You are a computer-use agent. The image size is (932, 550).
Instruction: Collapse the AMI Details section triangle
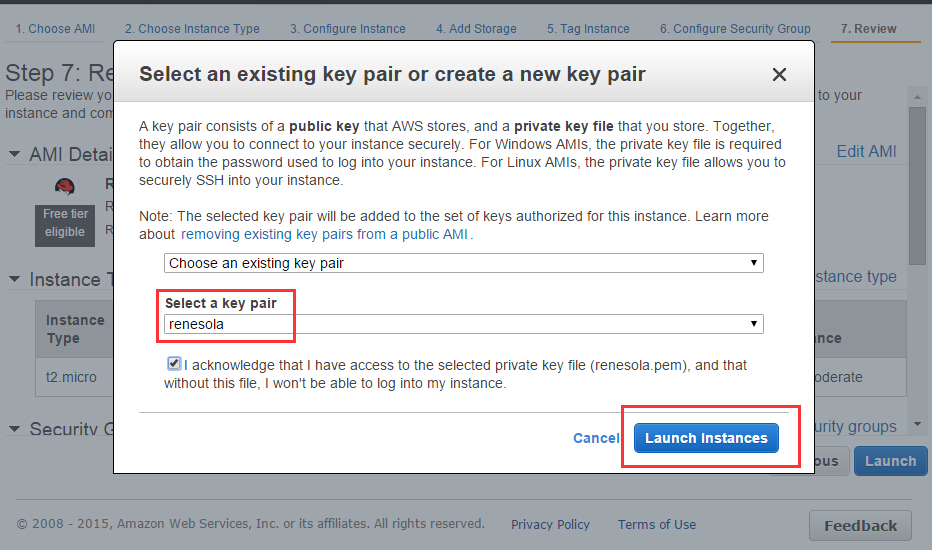click(14, 155)
